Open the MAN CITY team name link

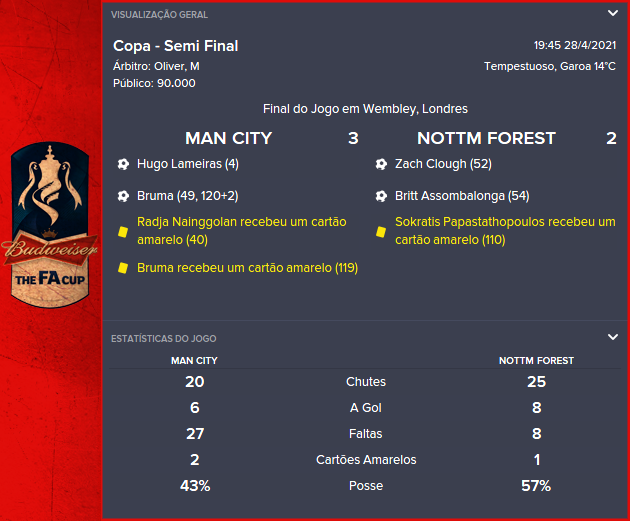tap(228, 138)
